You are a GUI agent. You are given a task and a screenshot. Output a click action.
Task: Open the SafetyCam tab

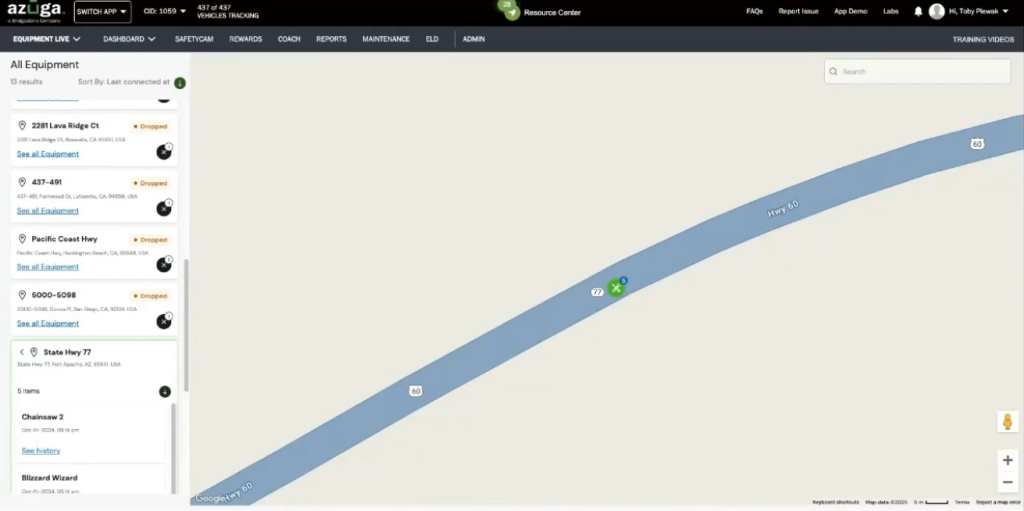pos(194,39)
